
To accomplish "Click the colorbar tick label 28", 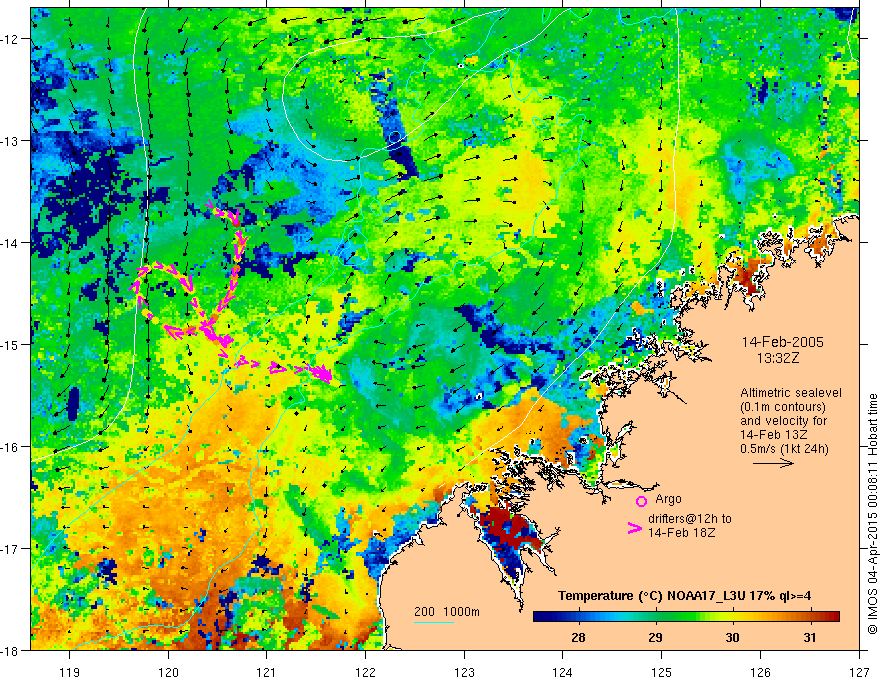I will tap(578, 637).
